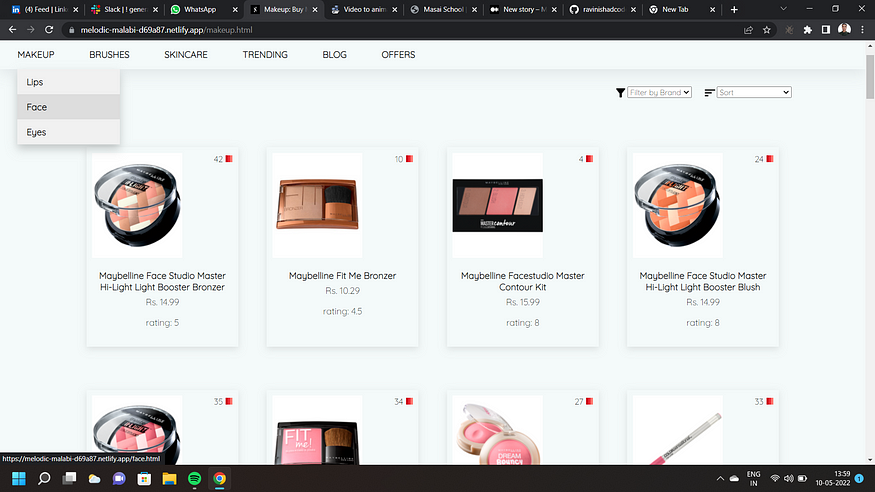Click the red icon beside count 10
The width and height of the screenshot is (875, 492).
pyautogui.click(x=410, y=159)
